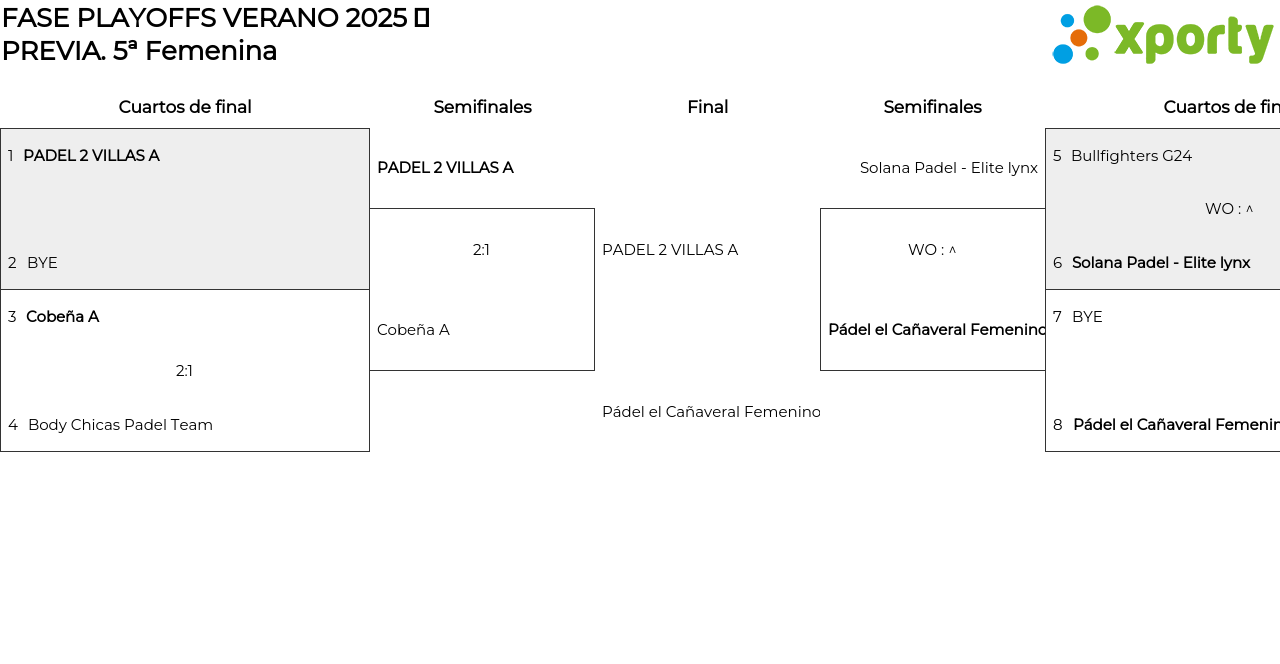This screenshot has height=664, width=1280.
Task: Click the left 'Cuartos de final' column header
Action: [x=185, y=107]
